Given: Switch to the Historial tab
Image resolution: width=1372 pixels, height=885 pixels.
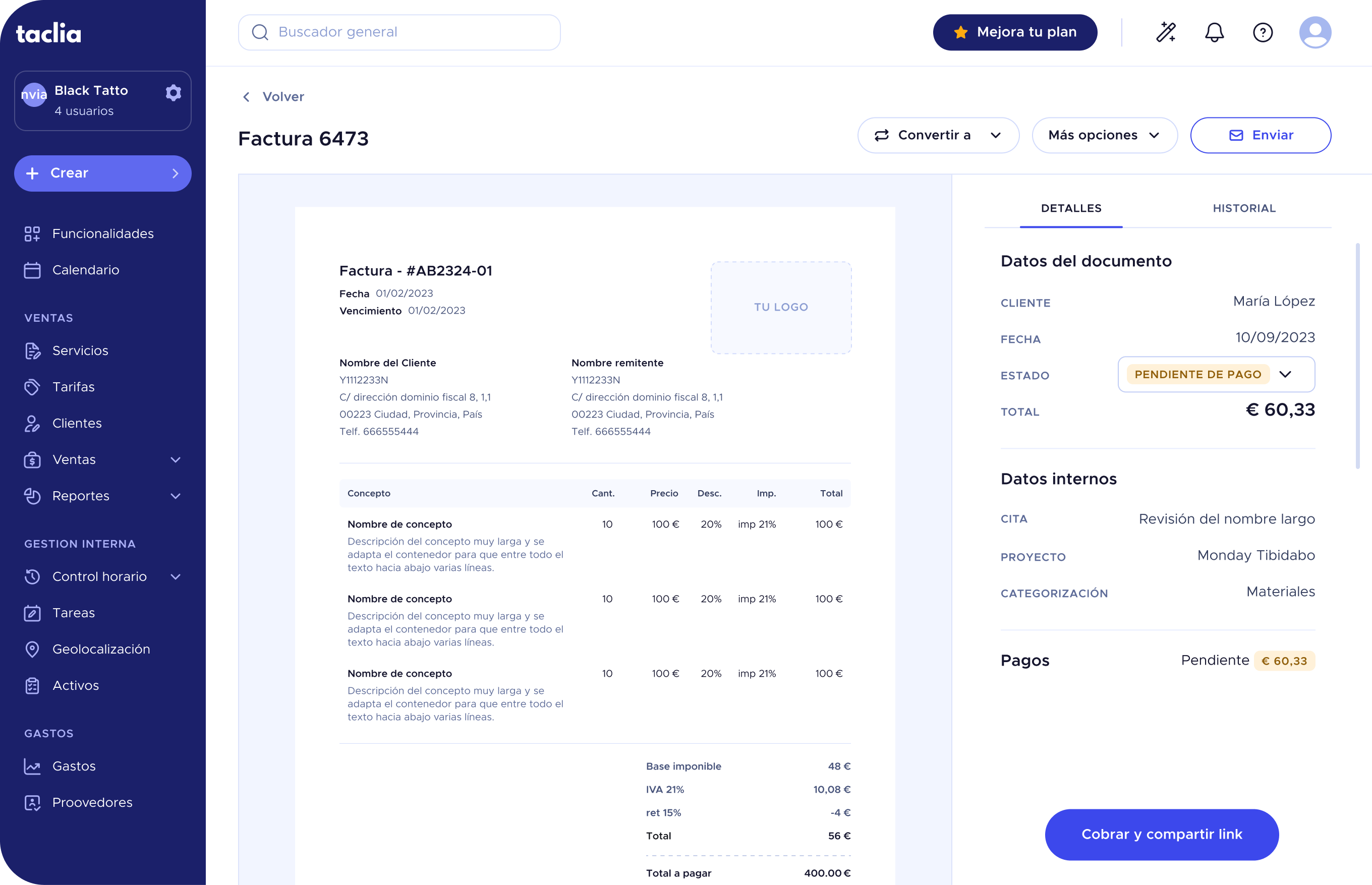Looking at the screenshot, I should point(1244,208).
